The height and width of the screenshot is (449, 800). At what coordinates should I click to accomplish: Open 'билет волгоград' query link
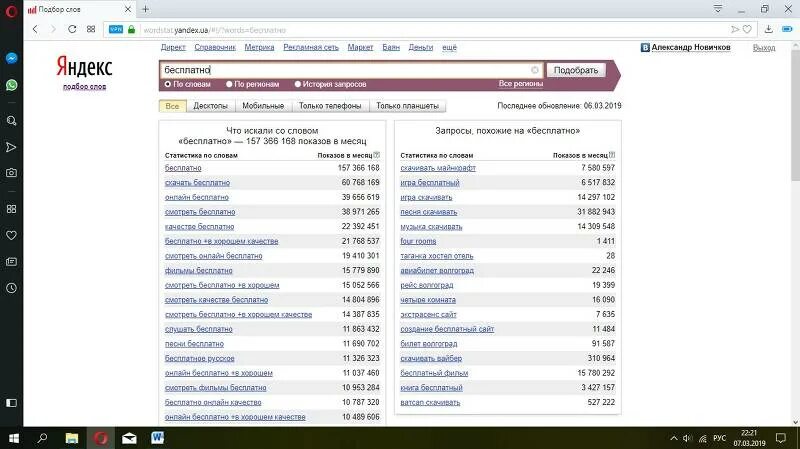429,344
